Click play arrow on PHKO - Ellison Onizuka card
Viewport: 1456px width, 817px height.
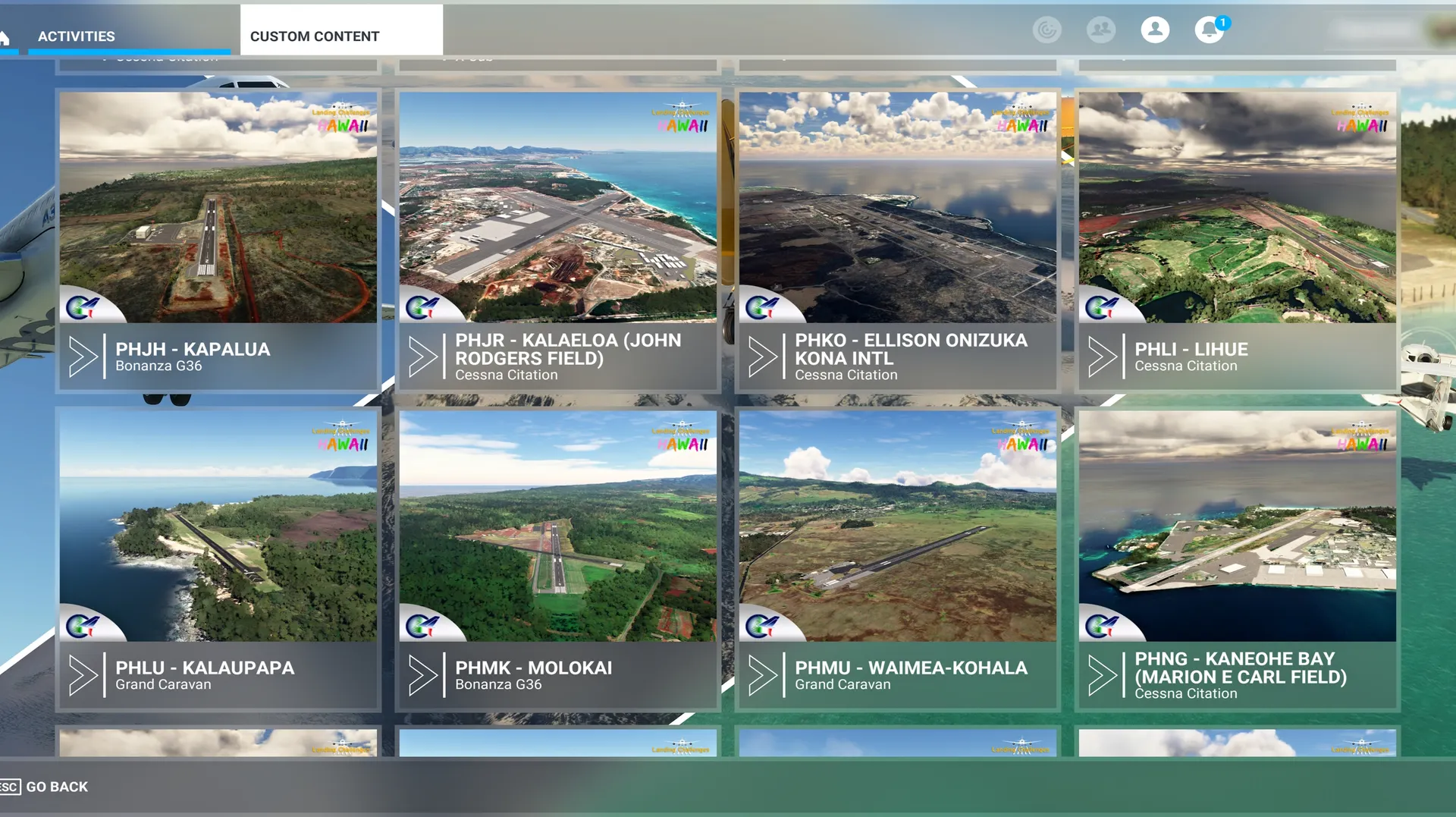tap(763, 357)
